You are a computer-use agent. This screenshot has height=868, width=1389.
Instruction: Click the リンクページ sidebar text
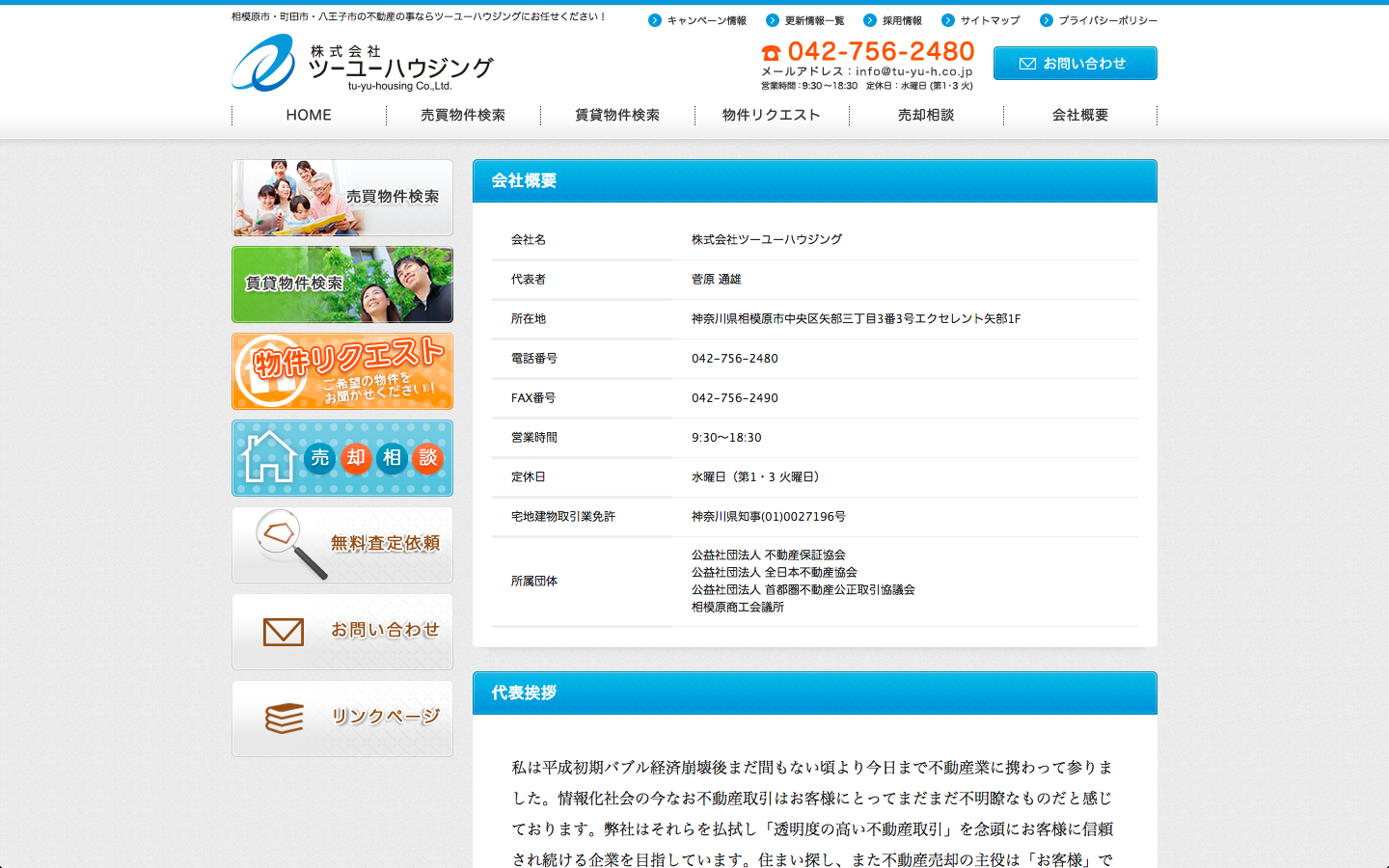(385, 717)
